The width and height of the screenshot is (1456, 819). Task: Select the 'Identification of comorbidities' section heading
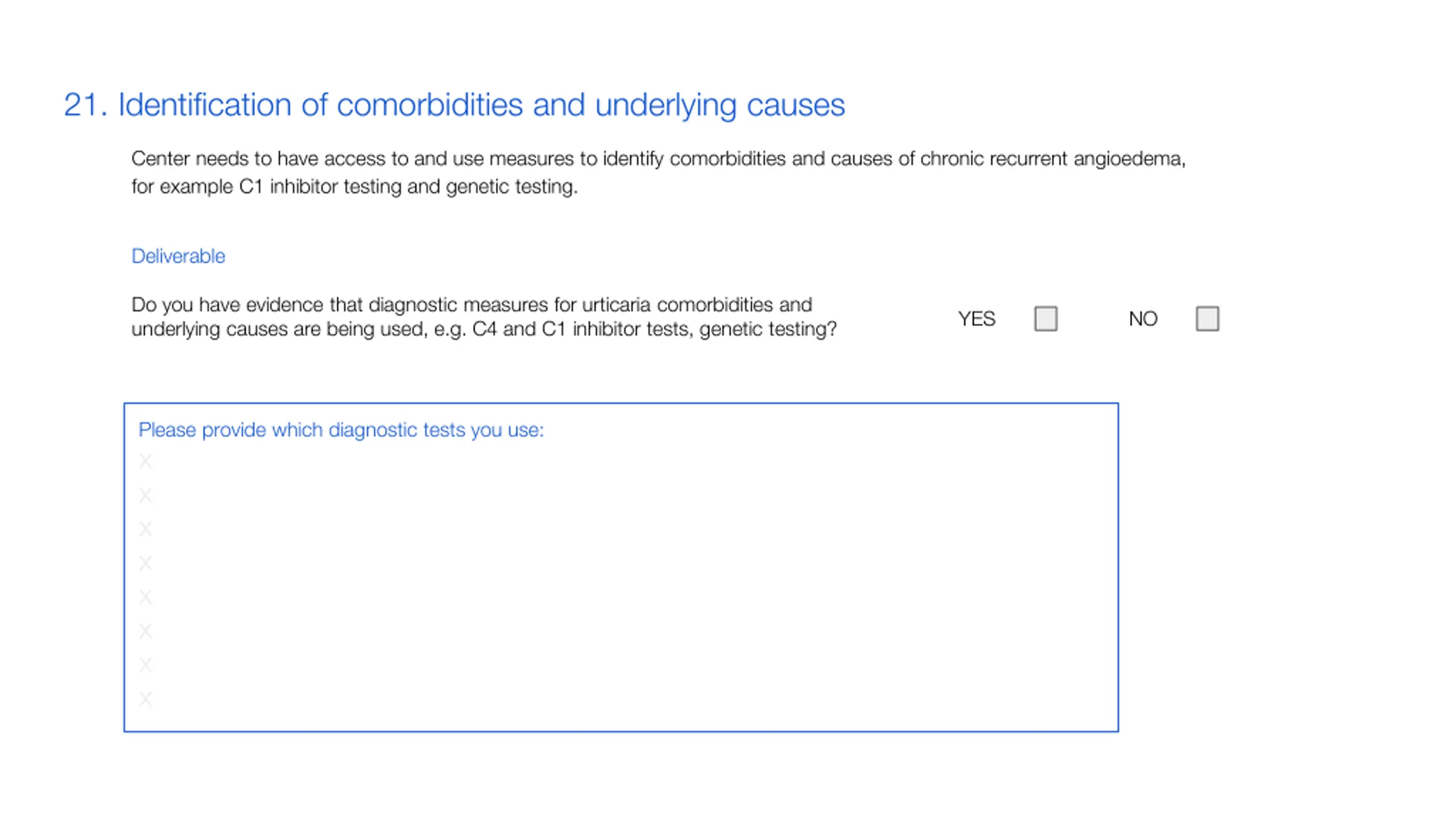pyautogui.click(x=454, y=105)
